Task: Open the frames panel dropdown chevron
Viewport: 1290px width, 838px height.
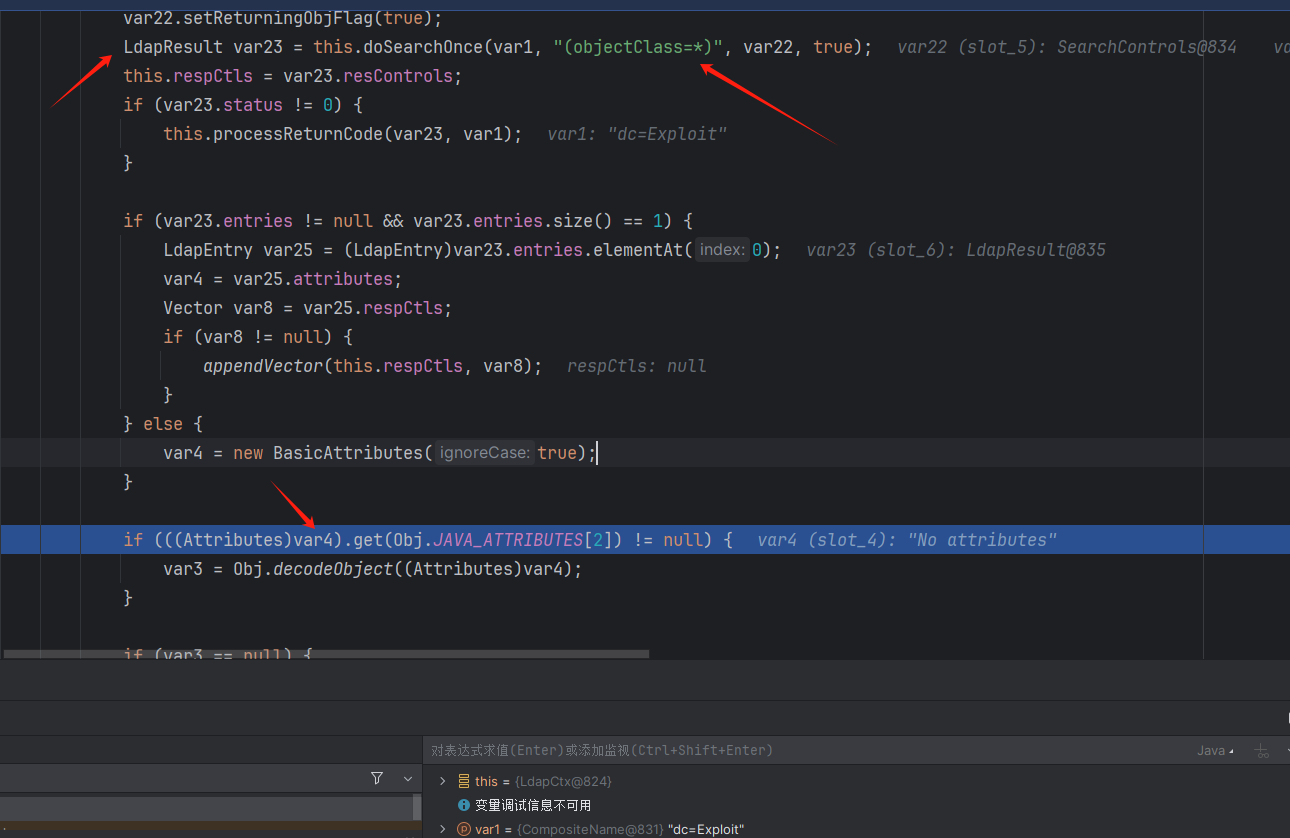Action: click(x=408, y=778)
